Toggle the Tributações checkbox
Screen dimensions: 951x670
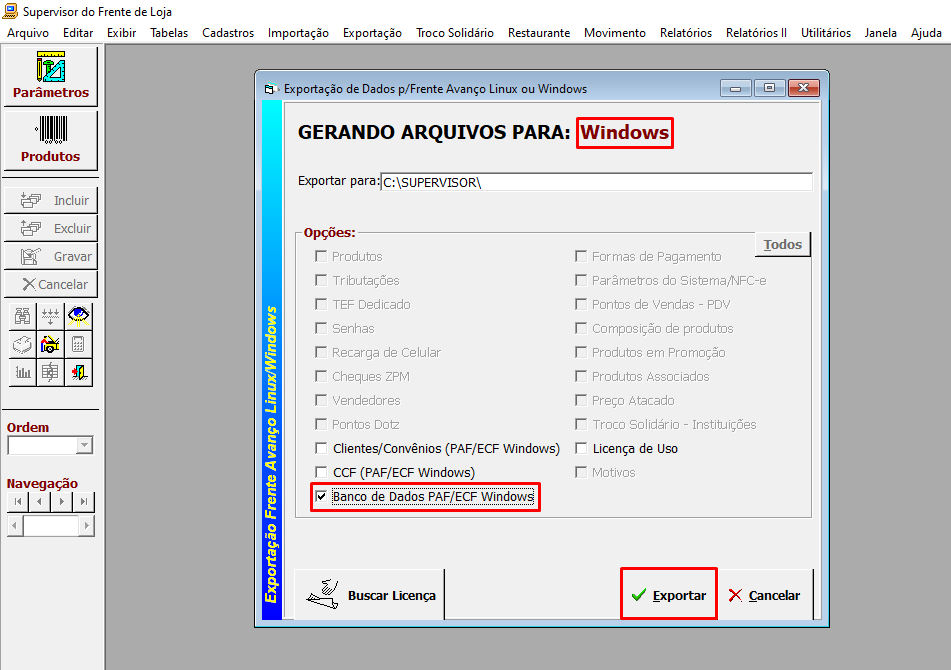click(x=321, y=280)
